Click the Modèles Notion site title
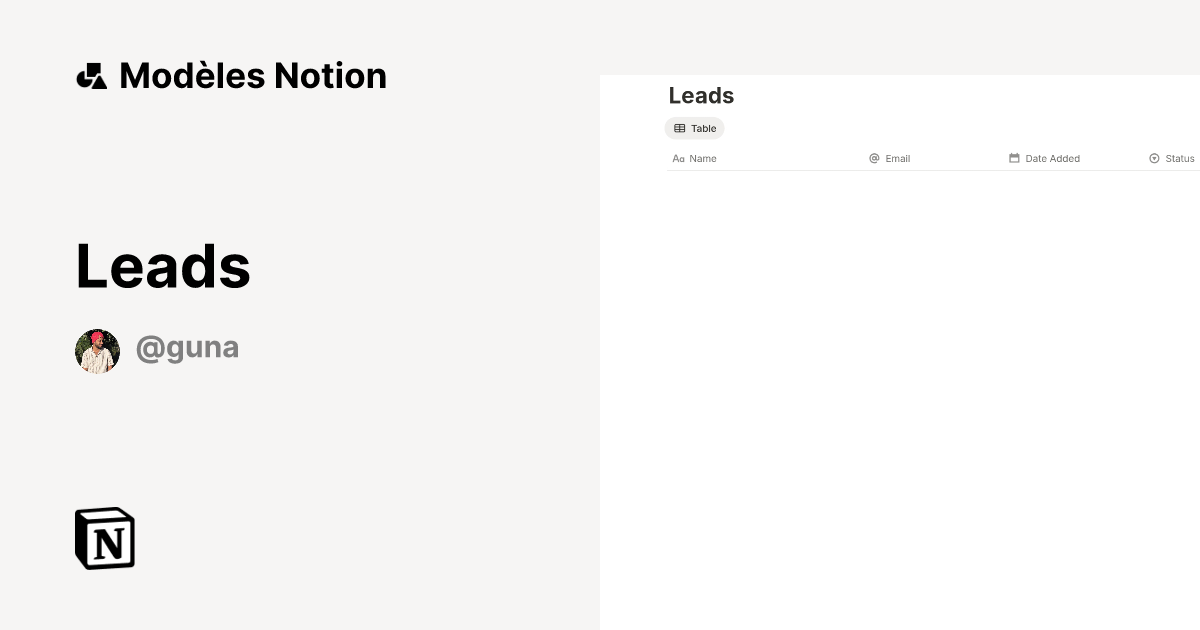Screen dimensions: 1200x630 [252, 75]
